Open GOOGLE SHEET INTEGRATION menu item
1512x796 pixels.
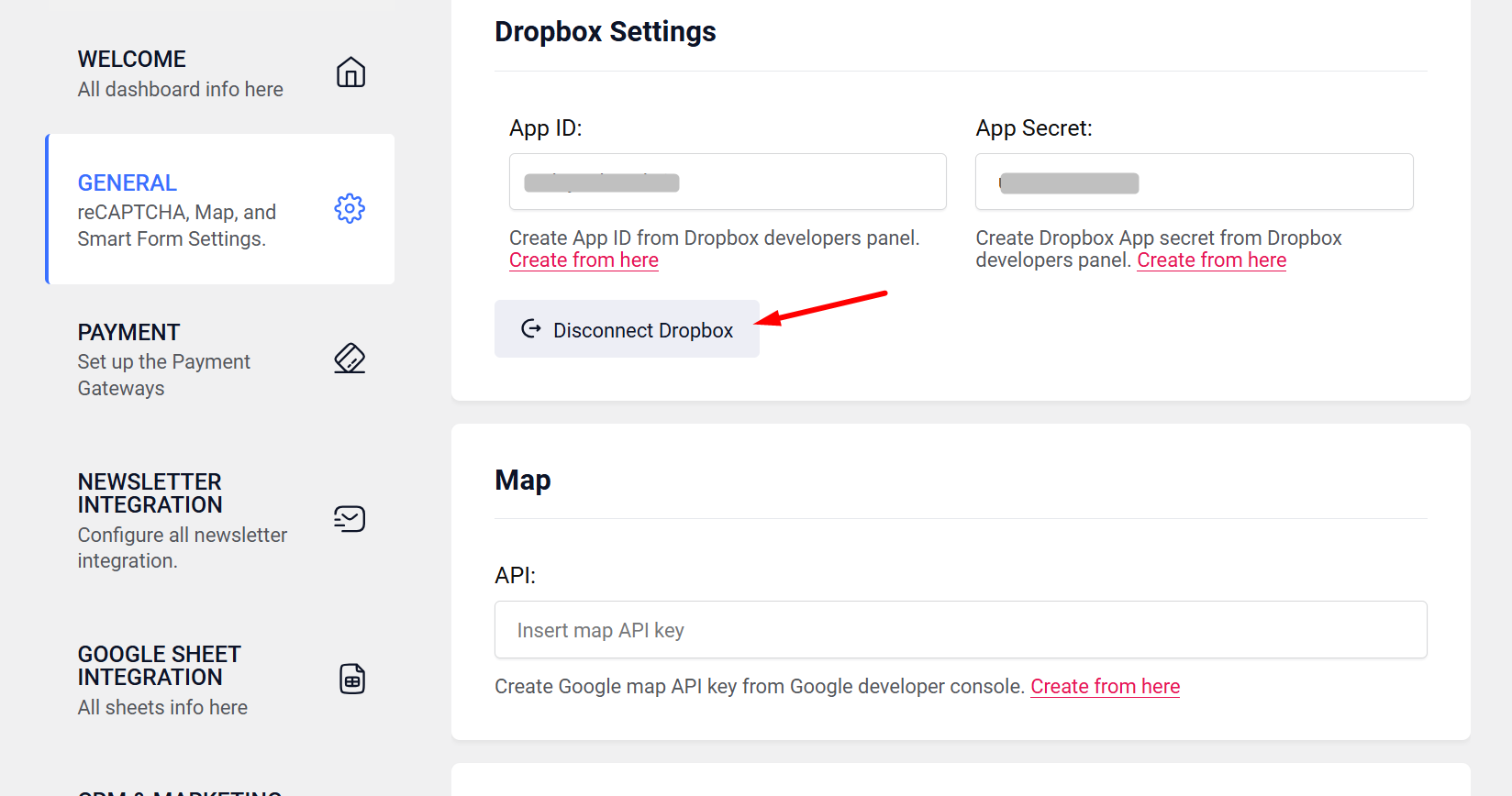(x=221, y=680)
